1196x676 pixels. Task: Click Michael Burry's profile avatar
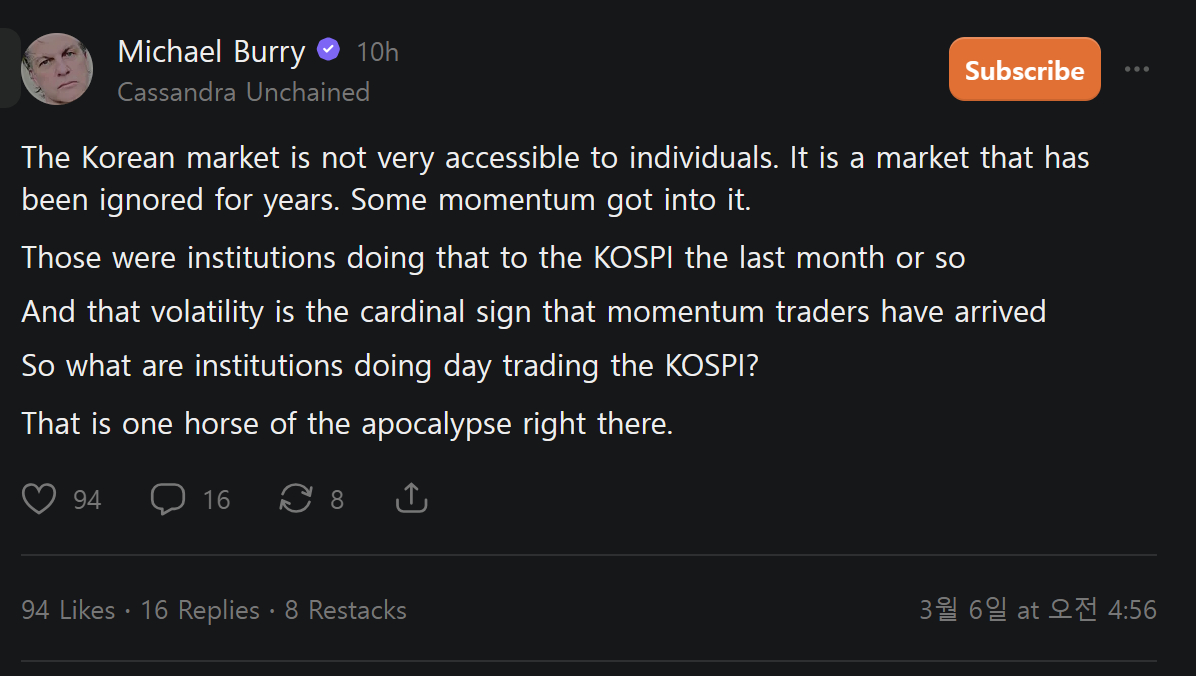(x=57, y=69)
